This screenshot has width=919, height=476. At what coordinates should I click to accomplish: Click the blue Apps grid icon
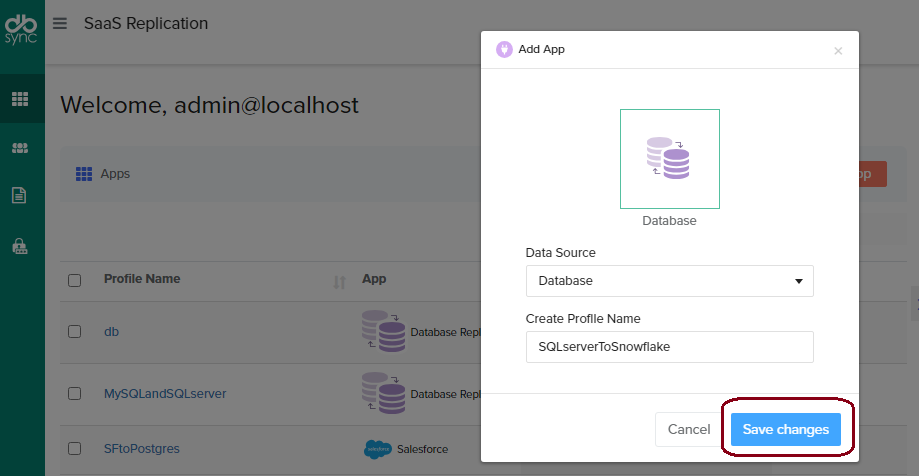click(84, 174)
